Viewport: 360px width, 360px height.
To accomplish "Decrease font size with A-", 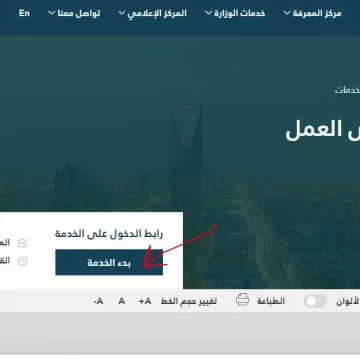I will pos(98,301).
